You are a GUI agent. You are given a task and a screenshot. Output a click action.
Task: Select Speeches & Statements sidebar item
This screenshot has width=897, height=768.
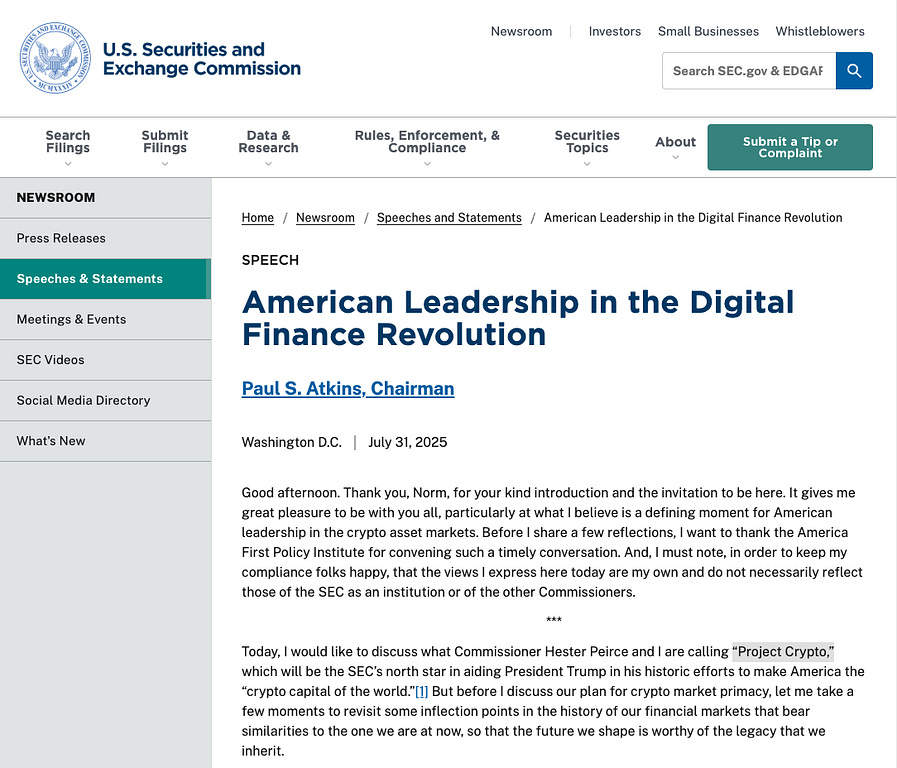click(90, 279)
